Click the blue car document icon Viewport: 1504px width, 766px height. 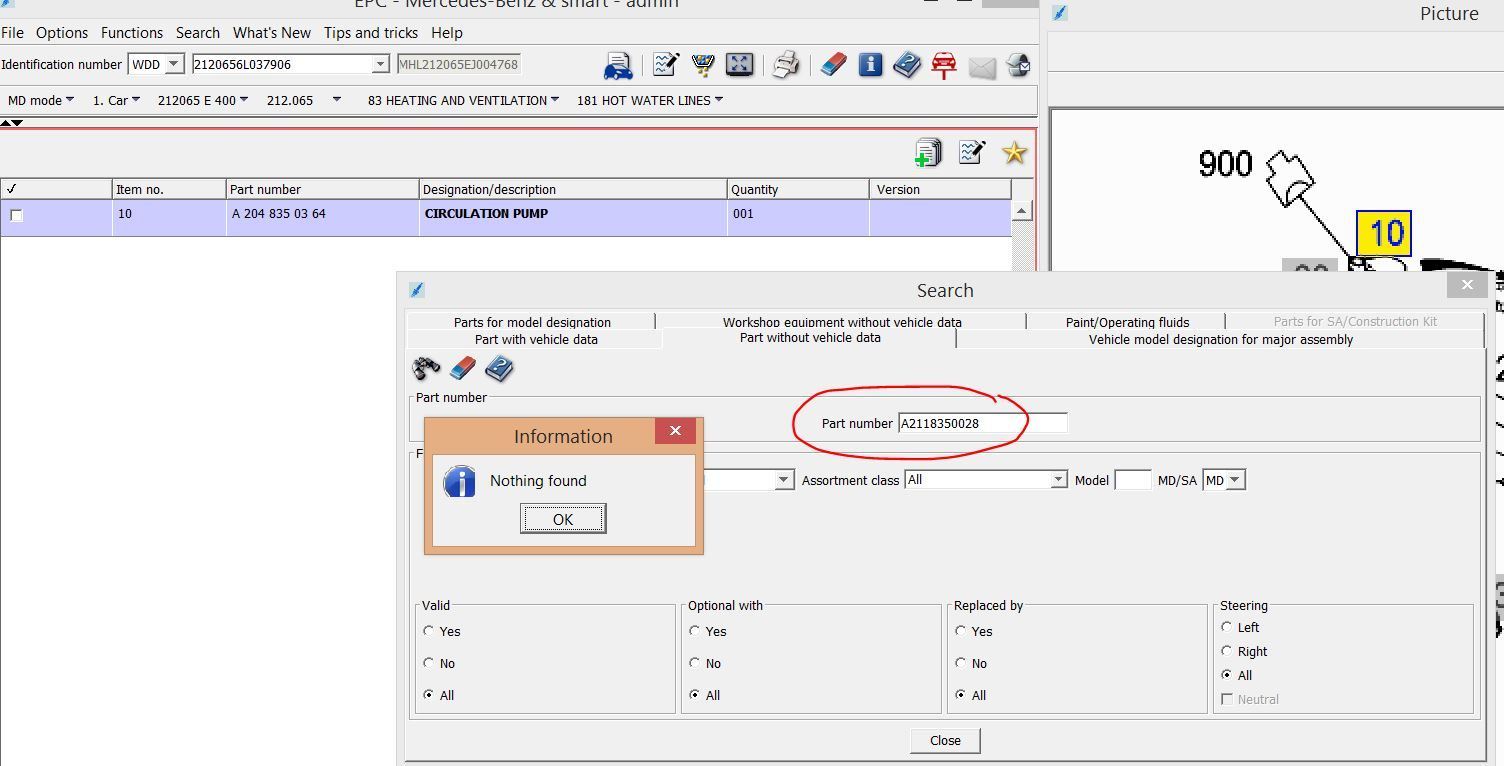(x=618, y=66)
